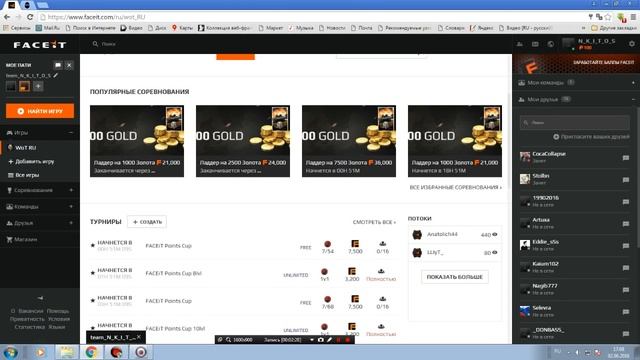Open the ШуТ_ stream

(x=455, y=253)
